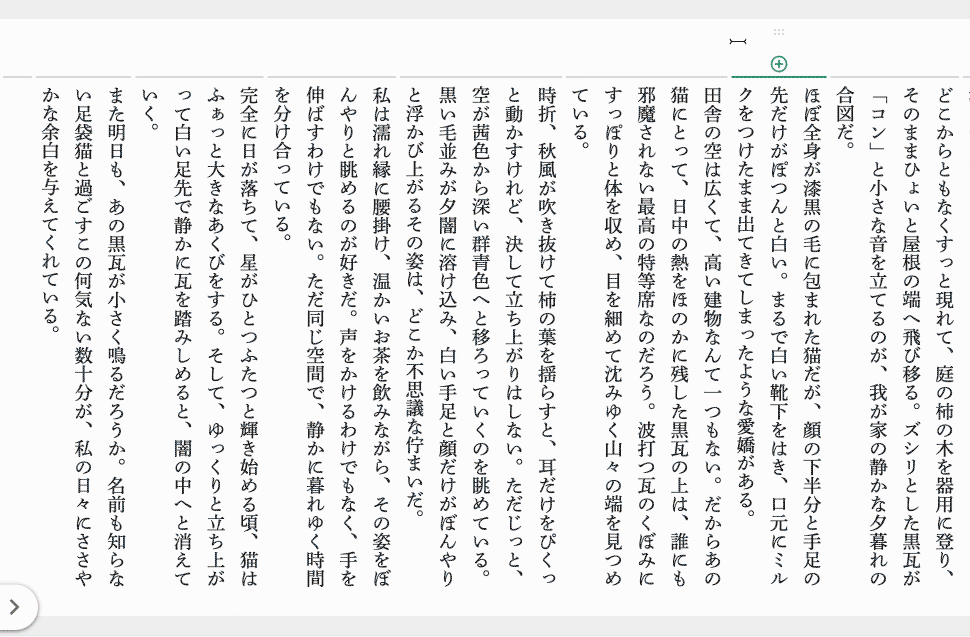Click the line starting '完全に日が落ちて'
970x637 pixels.
click(249, 337)
